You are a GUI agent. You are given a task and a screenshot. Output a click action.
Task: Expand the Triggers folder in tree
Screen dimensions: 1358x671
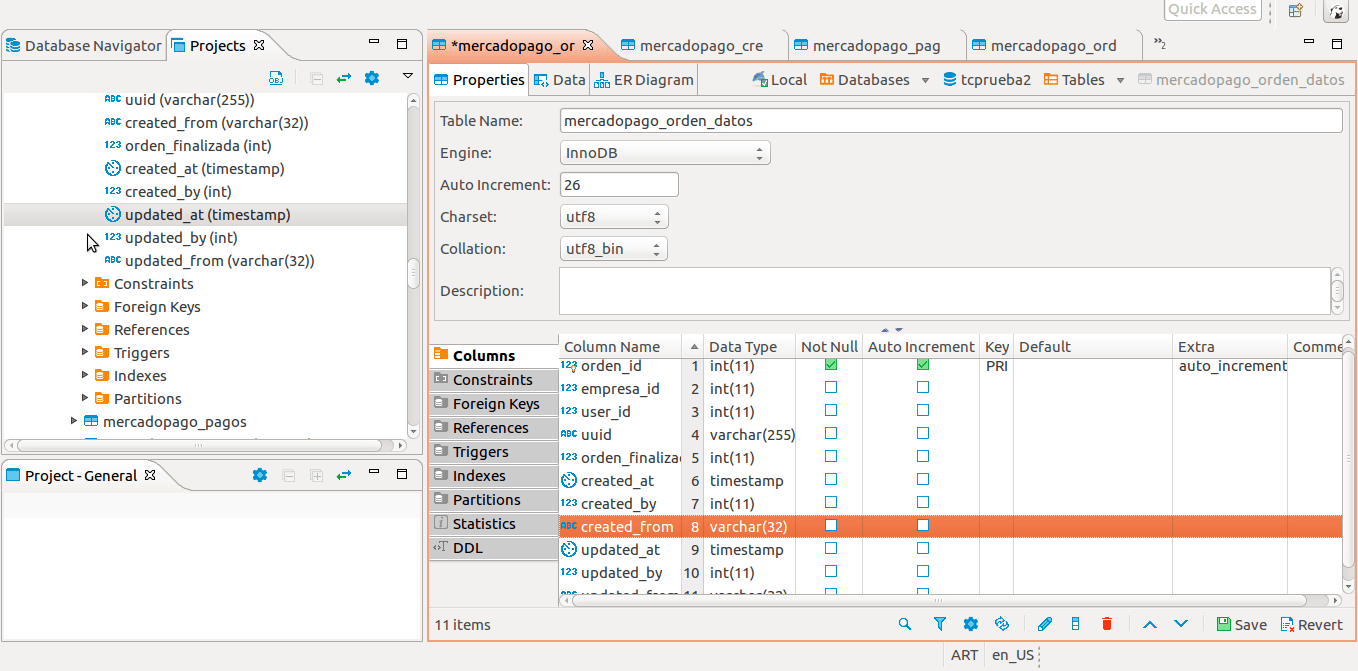[85, 352]
